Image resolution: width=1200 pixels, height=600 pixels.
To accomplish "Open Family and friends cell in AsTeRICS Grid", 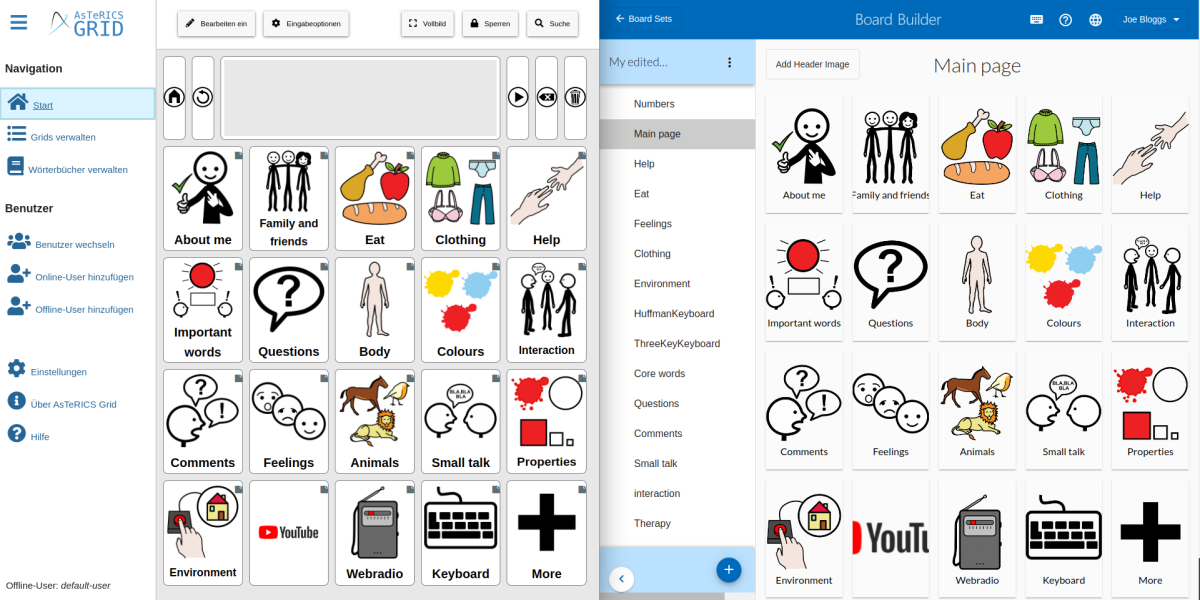I will tap(289, 198).
